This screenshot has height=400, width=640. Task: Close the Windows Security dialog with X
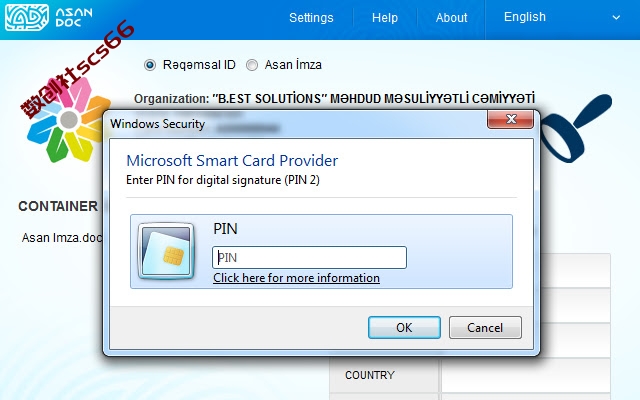[x=511, y=119]
